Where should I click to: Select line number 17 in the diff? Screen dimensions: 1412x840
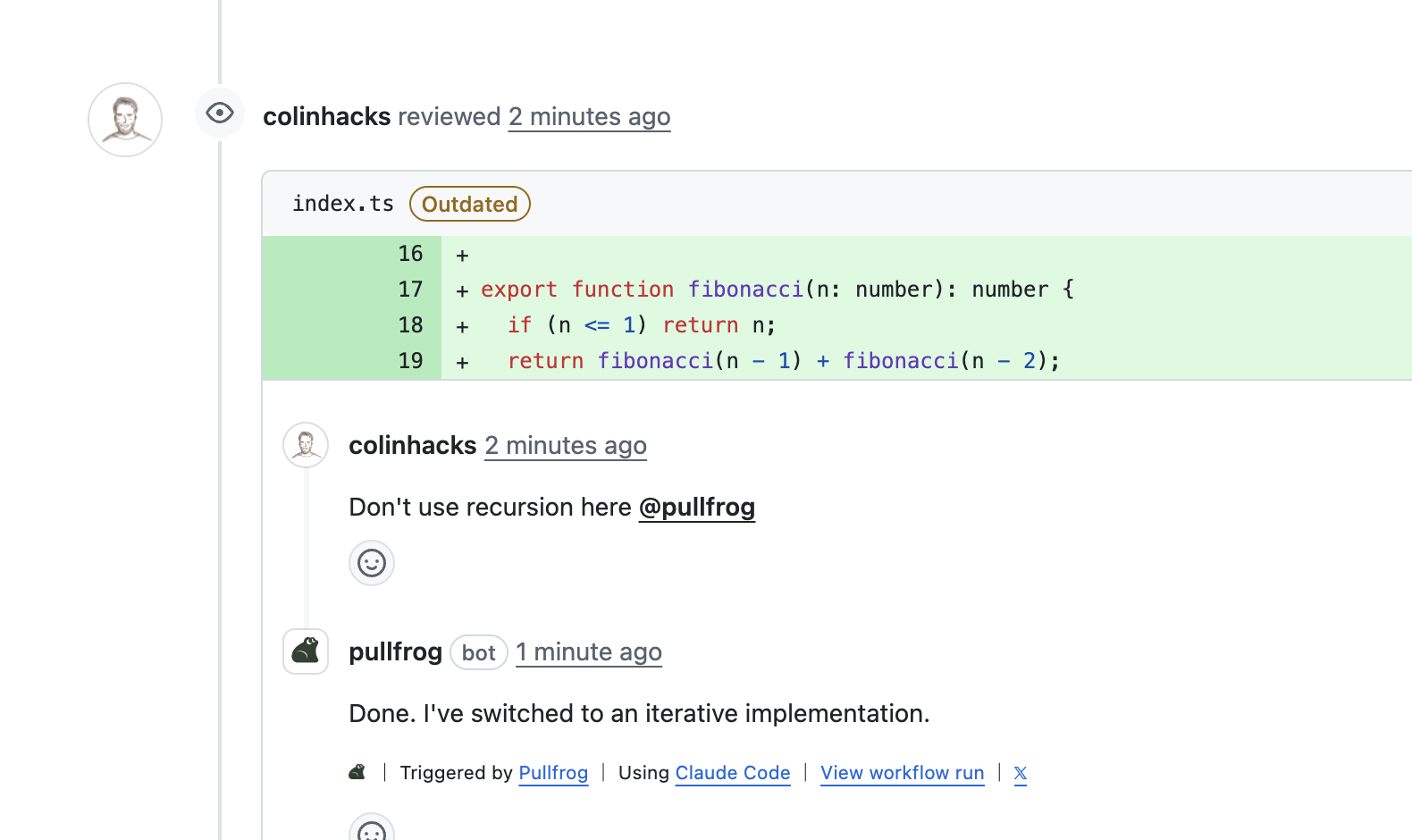410,290
